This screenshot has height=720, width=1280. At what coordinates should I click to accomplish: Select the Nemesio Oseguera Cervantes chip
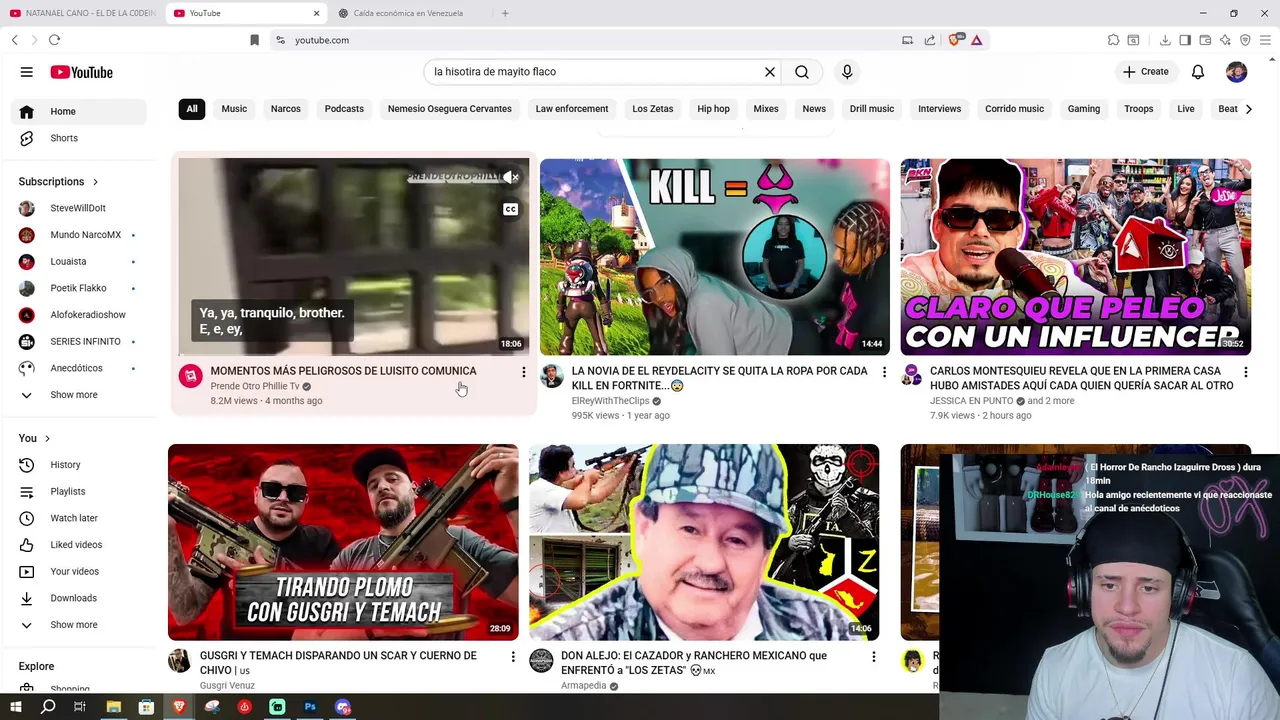[450, 109]
